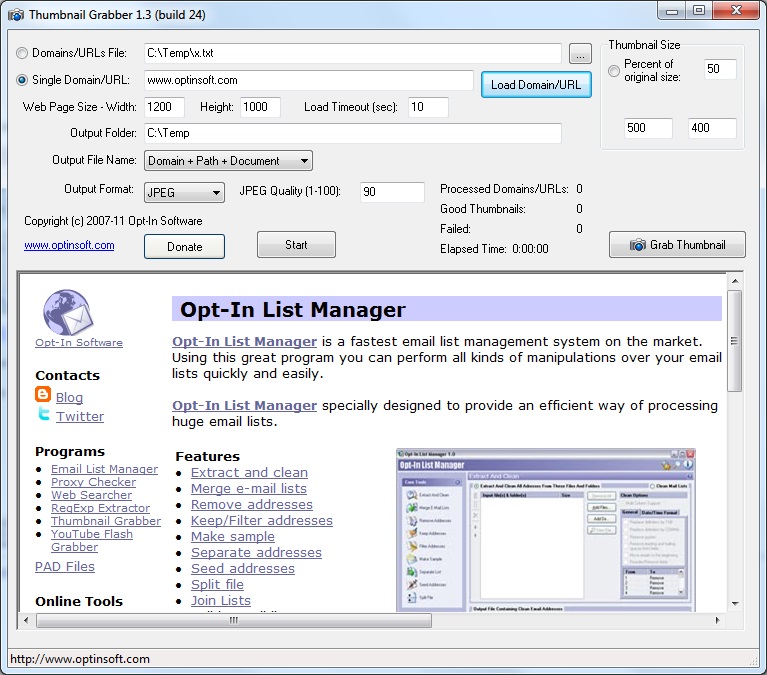Click the Blogger icon under Contacts
The height and width of the screenshot is (675, 767).
coord(43,396)
